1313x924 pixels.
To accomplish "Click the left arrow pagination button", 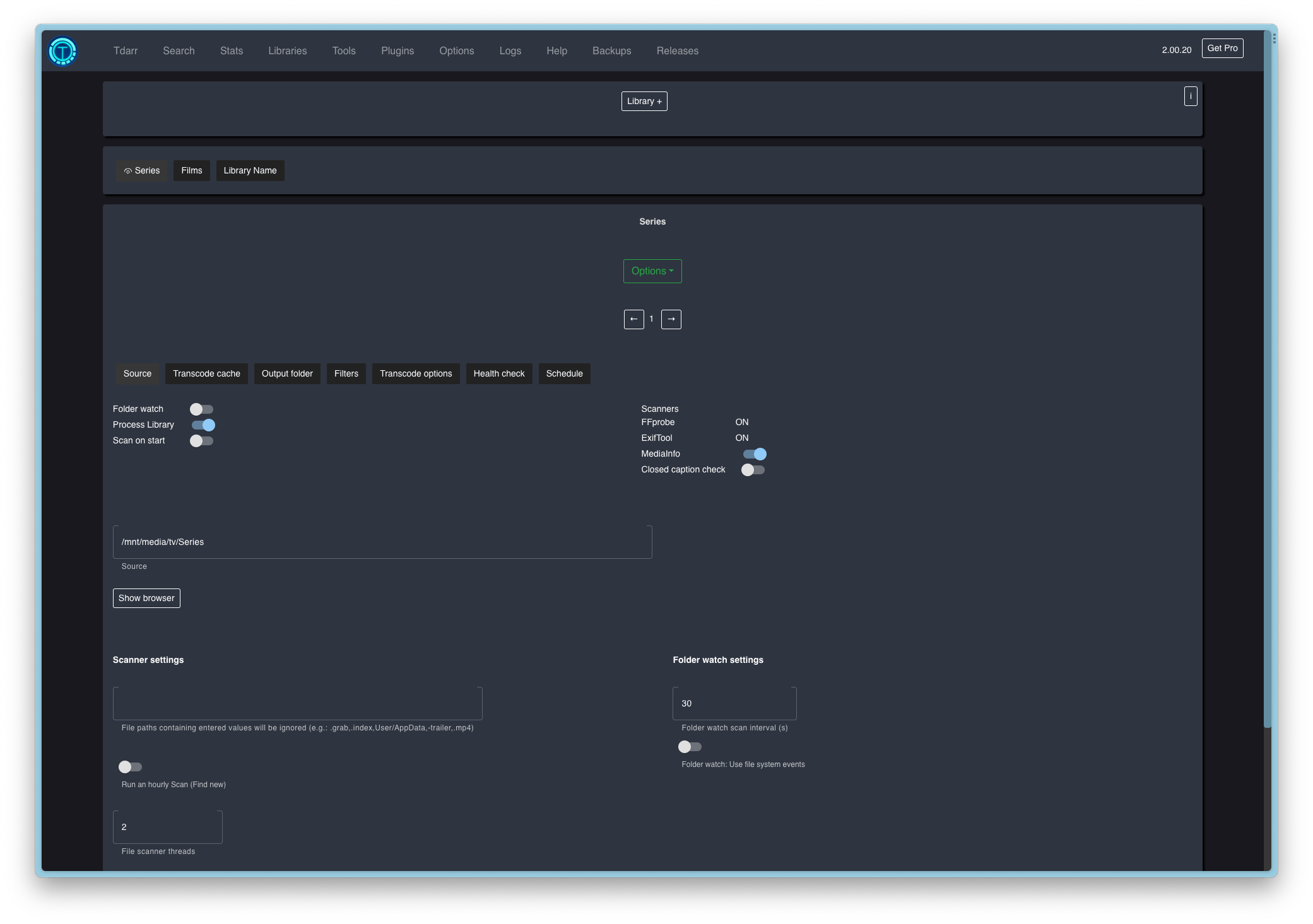I will click(x=633, y=319).
